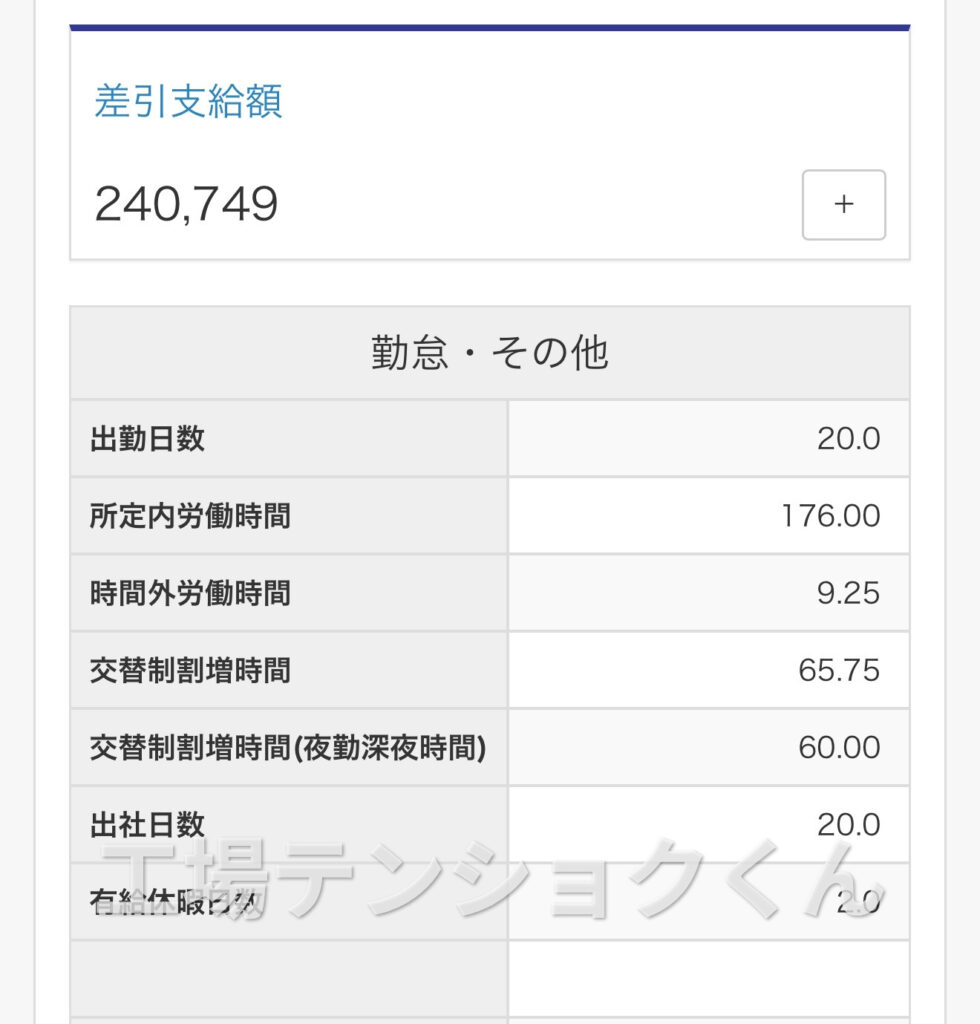
Task: Expand the 差引支給額 plus button
Action: pos(844,204)
